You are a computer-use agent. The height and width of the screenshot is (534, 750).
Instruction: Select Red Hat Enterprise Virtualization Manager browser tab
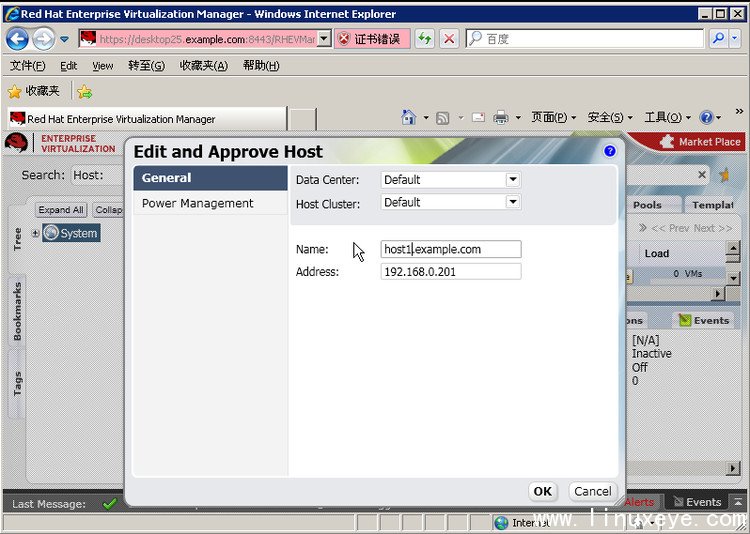point(147,119)
